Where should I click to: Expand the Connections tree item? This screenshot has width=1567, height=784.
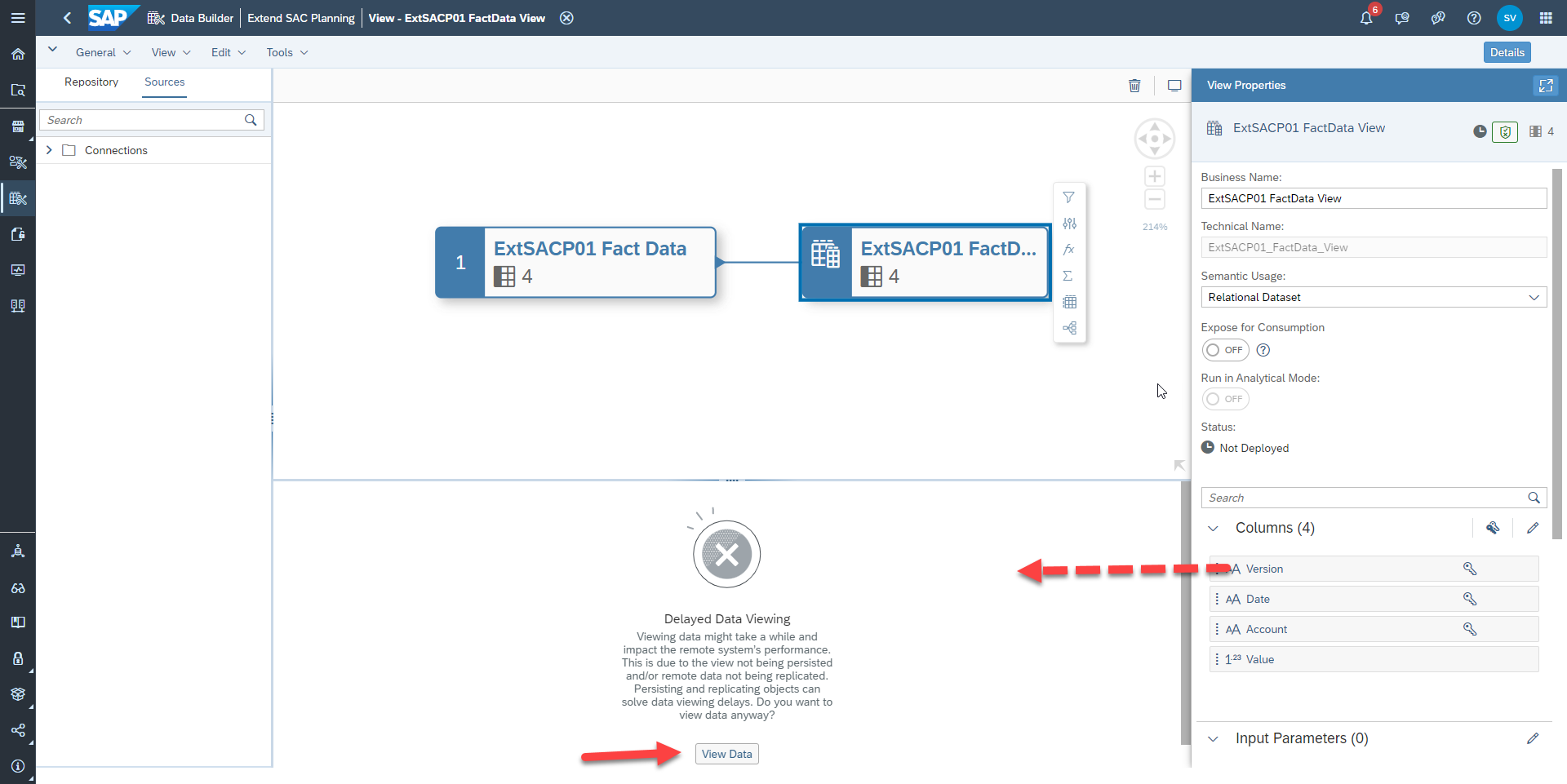point(49,150)
